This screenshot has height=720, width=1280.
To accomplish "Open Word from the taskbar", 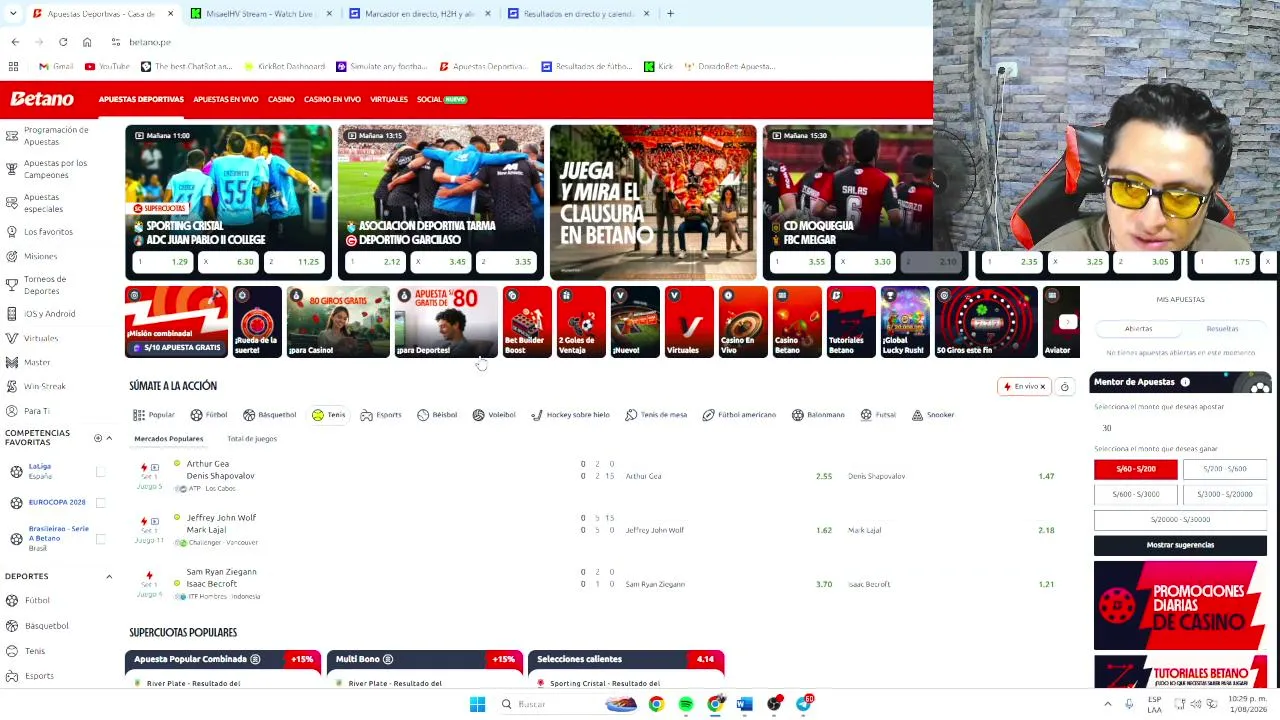I will [x=745, y=704].
